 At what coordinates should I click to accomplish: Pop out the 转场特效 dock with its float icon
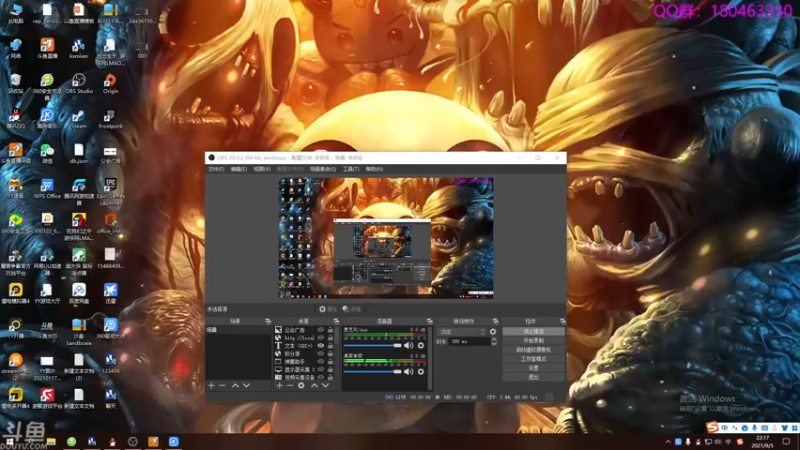pos(495,321)
